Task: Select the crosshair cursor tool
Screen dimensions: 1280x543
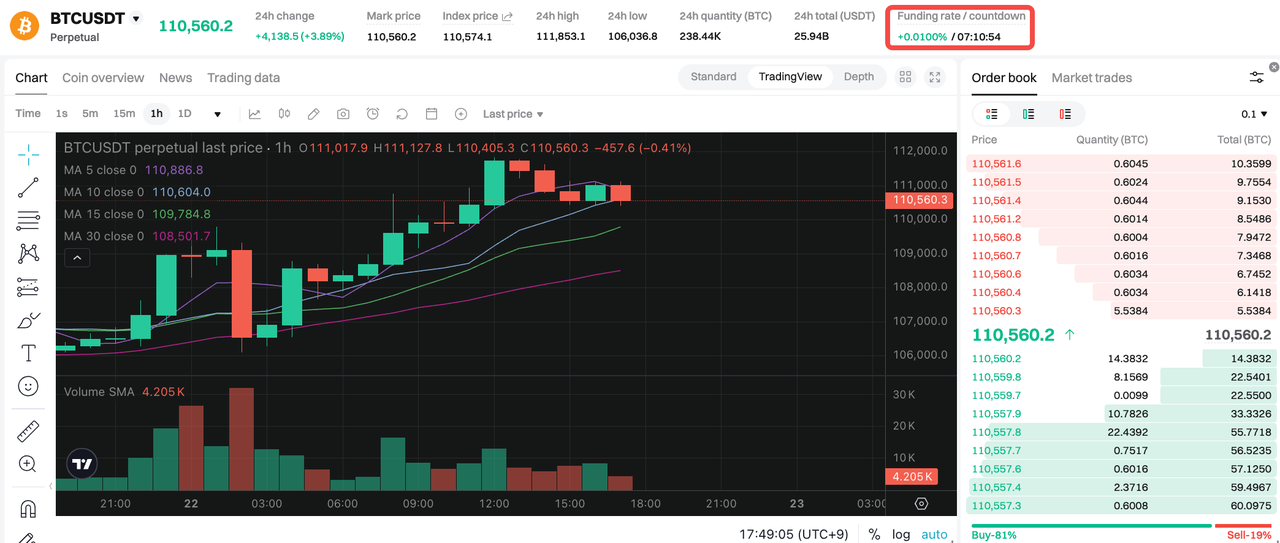Action: (x=28, y=154)
